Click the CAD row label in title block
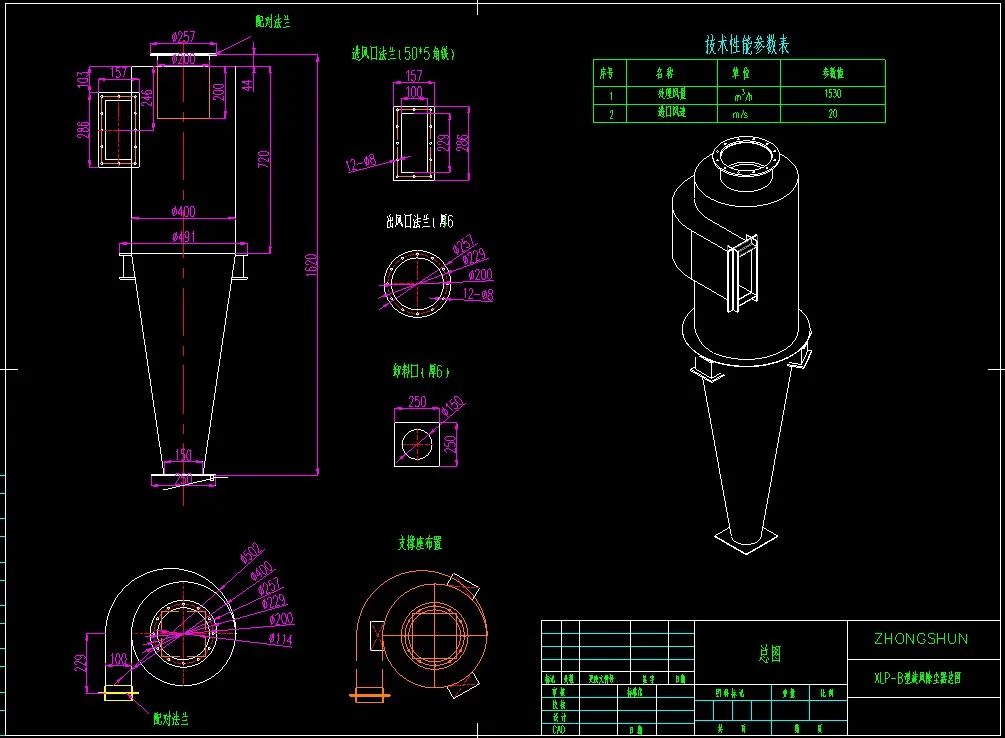Image resolution: width=1005 pixels, height=738 pixels. click(559, 730)
